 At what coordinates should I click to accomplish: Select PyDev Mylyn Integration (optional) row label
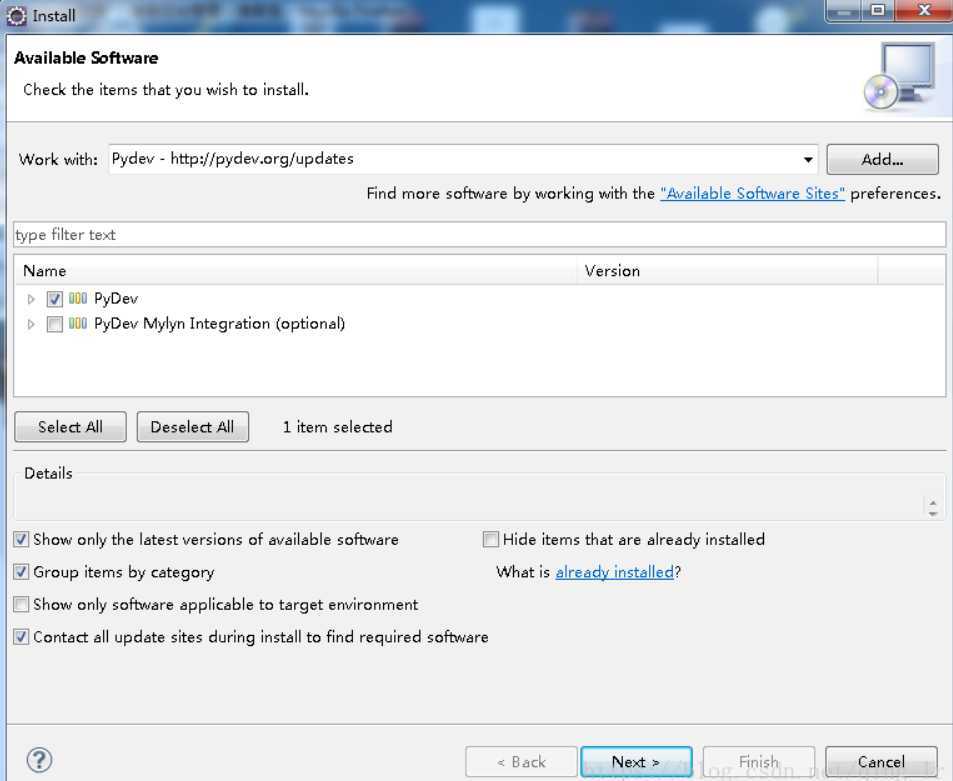(219, 323)
